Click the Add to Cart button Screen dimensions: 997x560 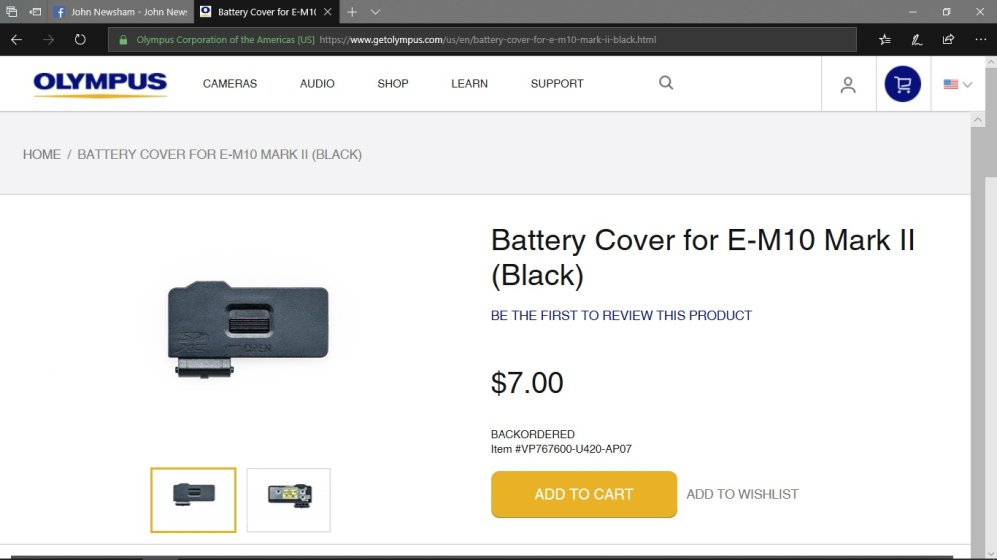584,494
